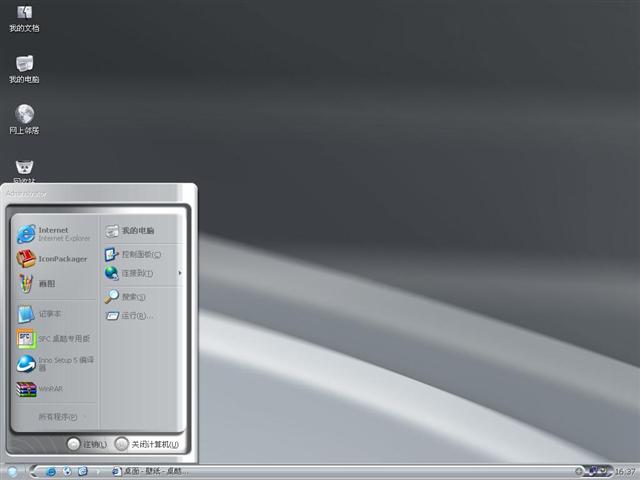Click the Start orb on the taskbar
This screenshot has width=640, height=480.
point(12,471)
